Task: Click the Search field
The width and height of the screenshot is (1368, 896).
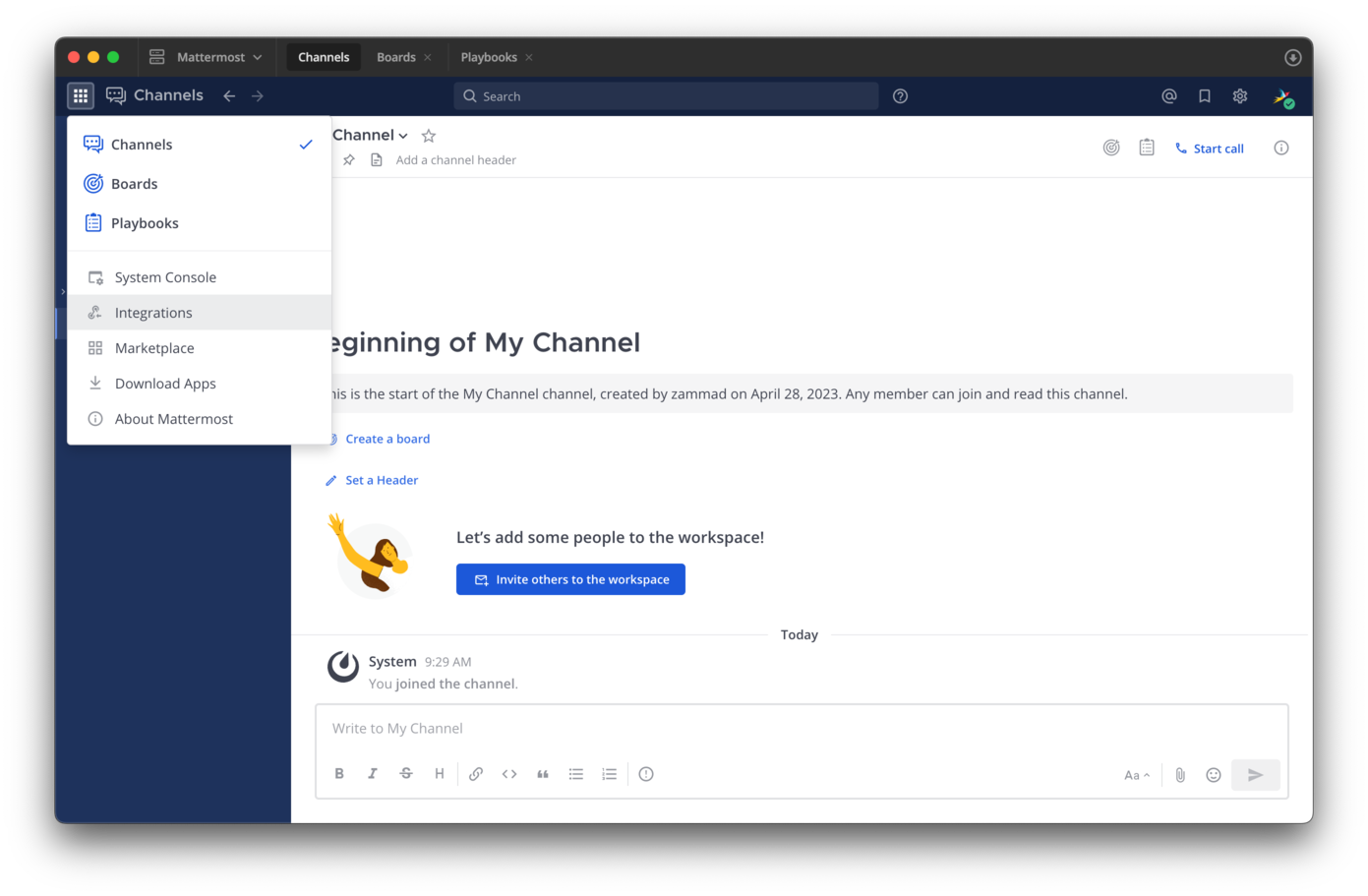Action: click(666, 95)
